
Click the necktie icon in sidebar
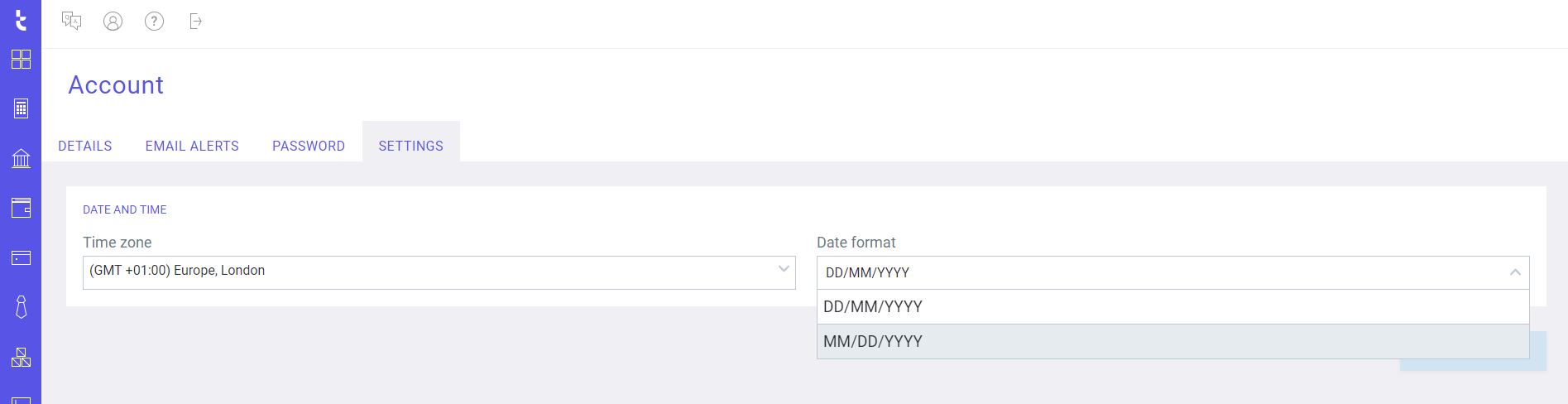click(x=21, y=307)
